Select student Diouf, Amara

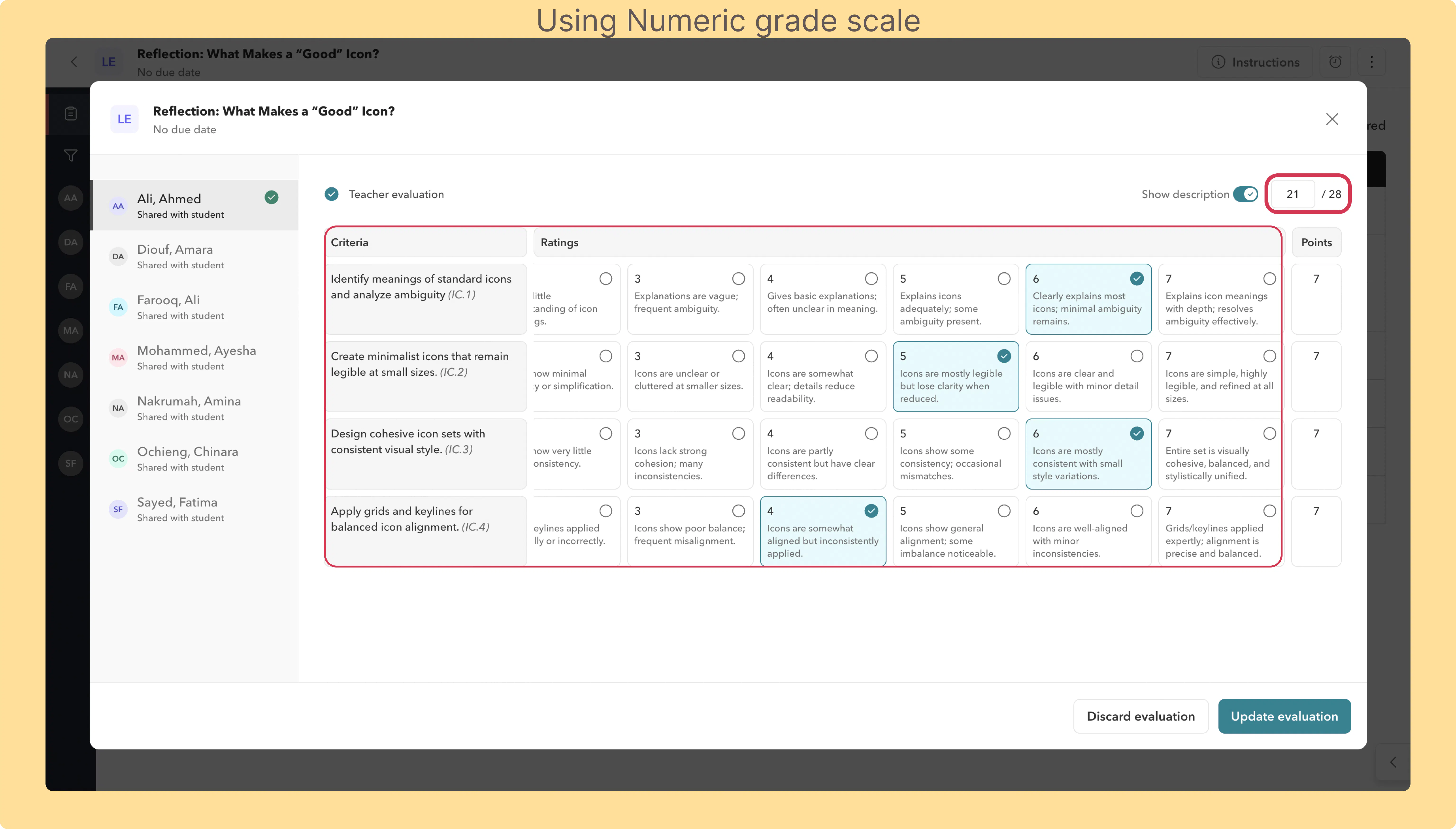(194, 256)
